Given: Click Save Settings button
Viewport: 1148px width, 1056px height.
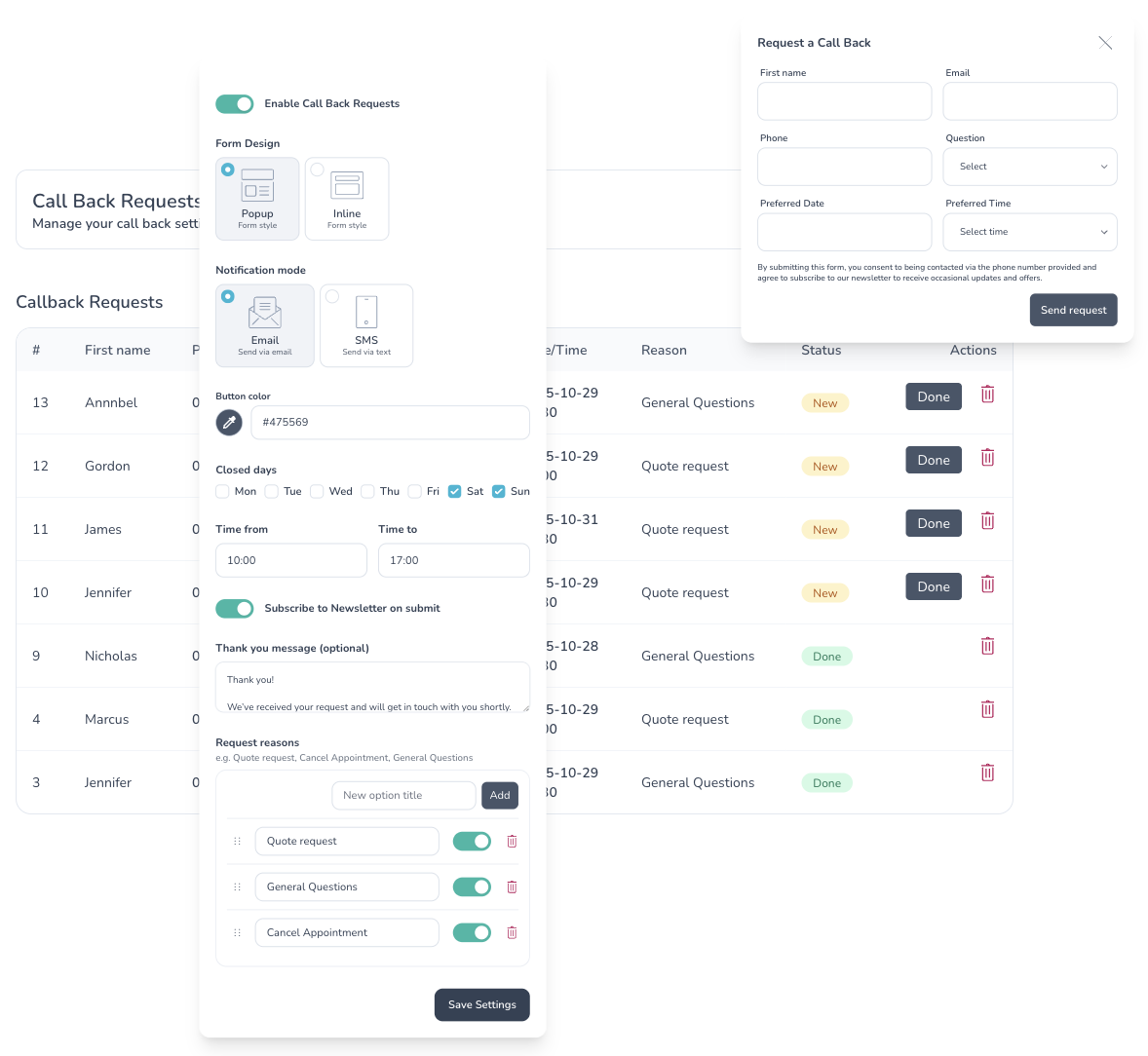Looking at the screenshot, I should (481, 1004).
